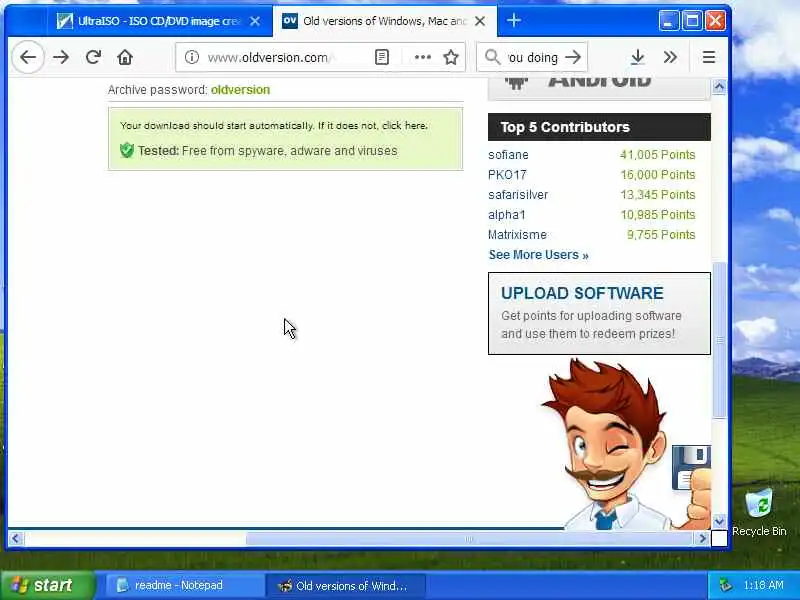Go back to the previous page

click(x=28, y=57)
